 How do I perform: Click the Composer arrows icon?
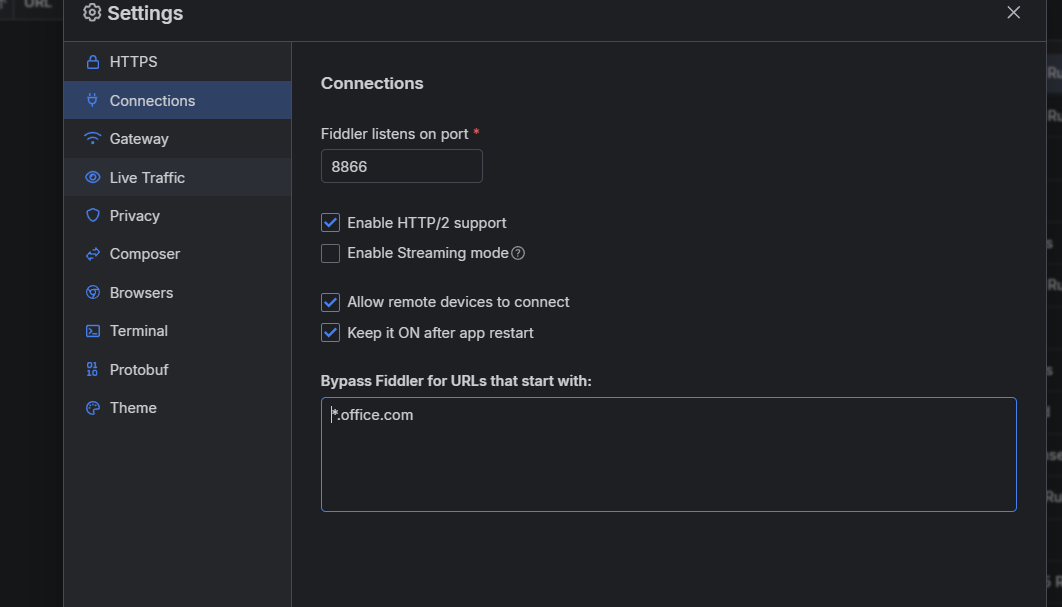[x=93, y=254]
